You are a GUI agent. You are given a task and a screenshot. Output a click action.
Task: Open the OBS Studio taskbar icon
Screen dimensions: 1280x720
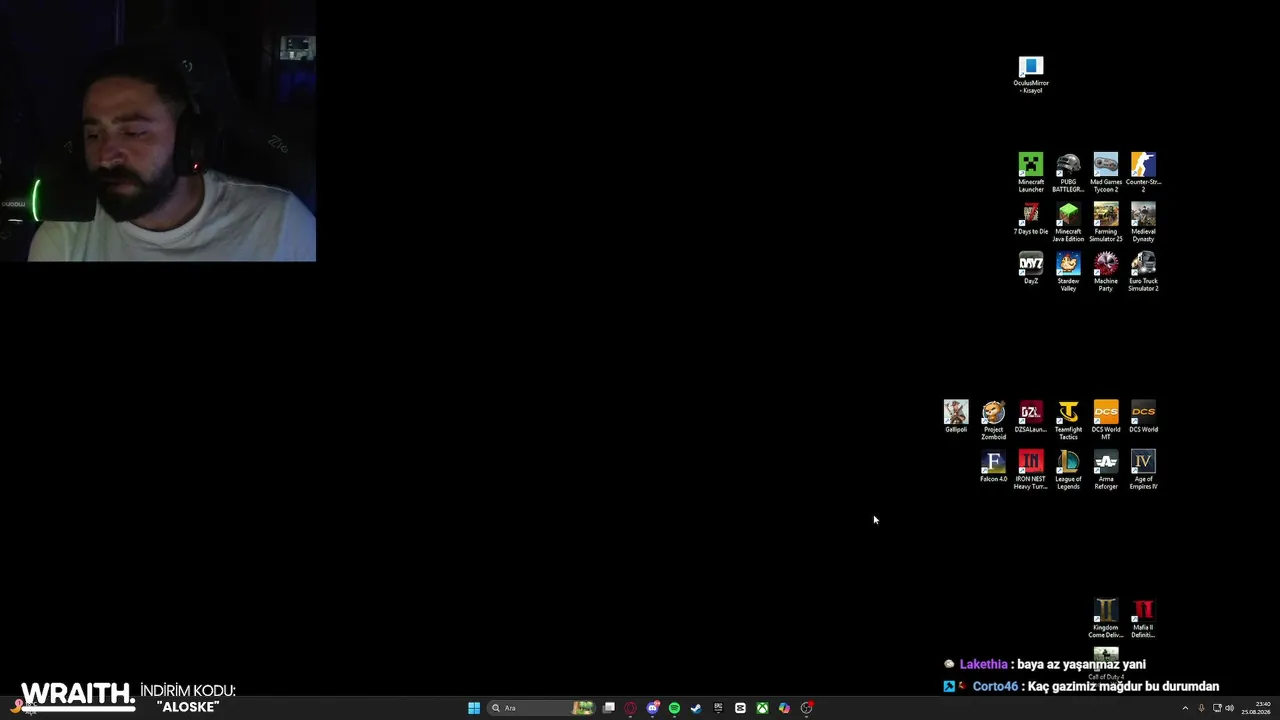tap(806, 708)
